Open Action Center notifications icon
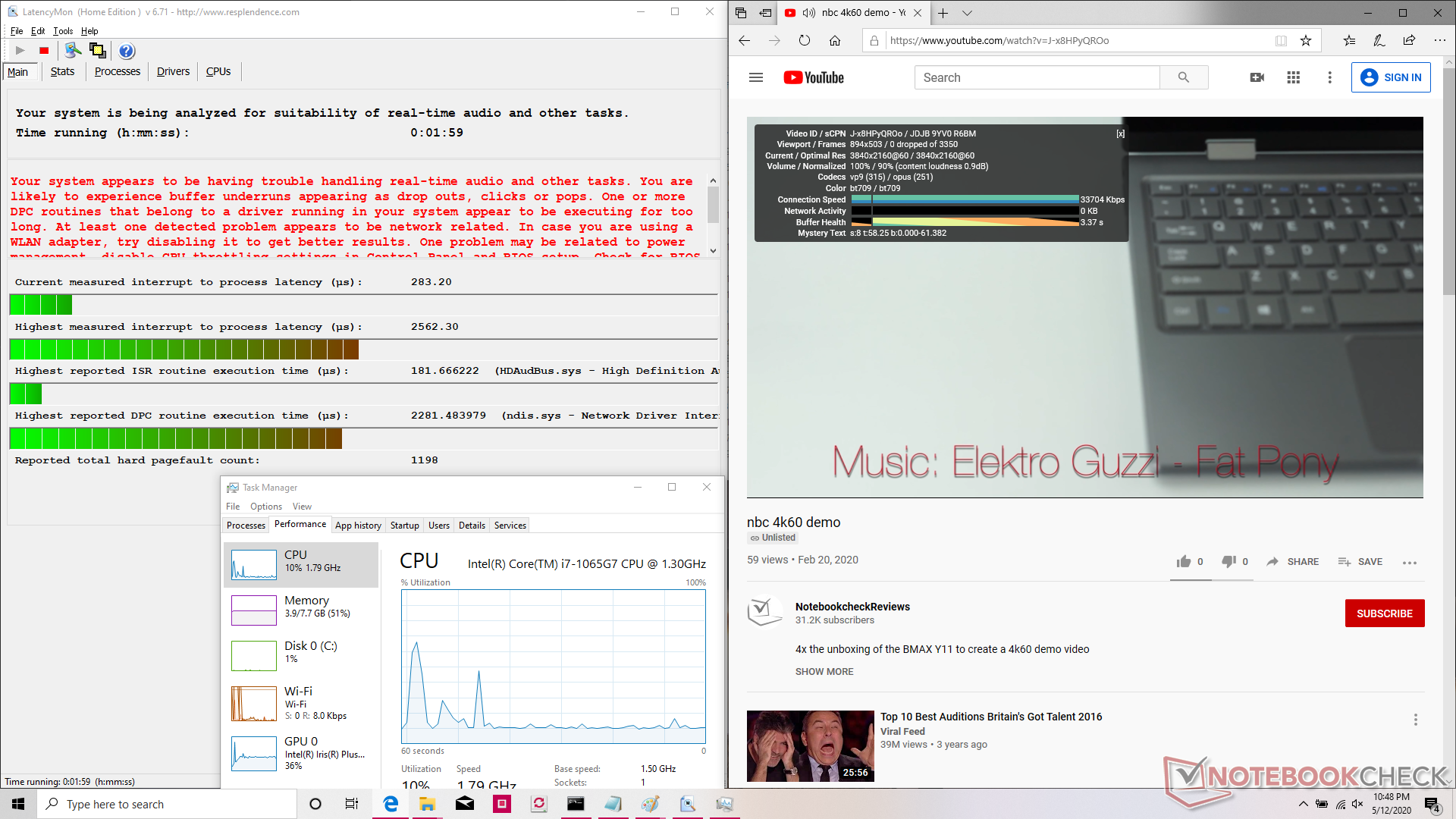 pyautogui.click(x=1432, y=805)
